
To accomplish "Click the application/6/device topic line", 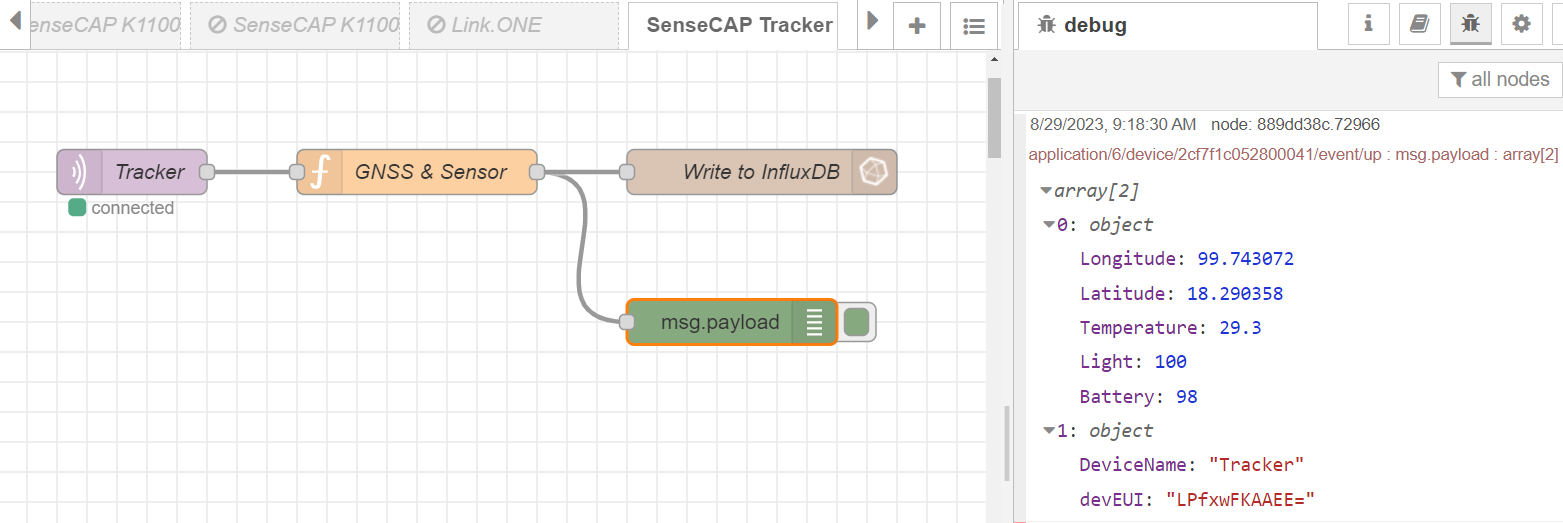I will [1293, 154].
